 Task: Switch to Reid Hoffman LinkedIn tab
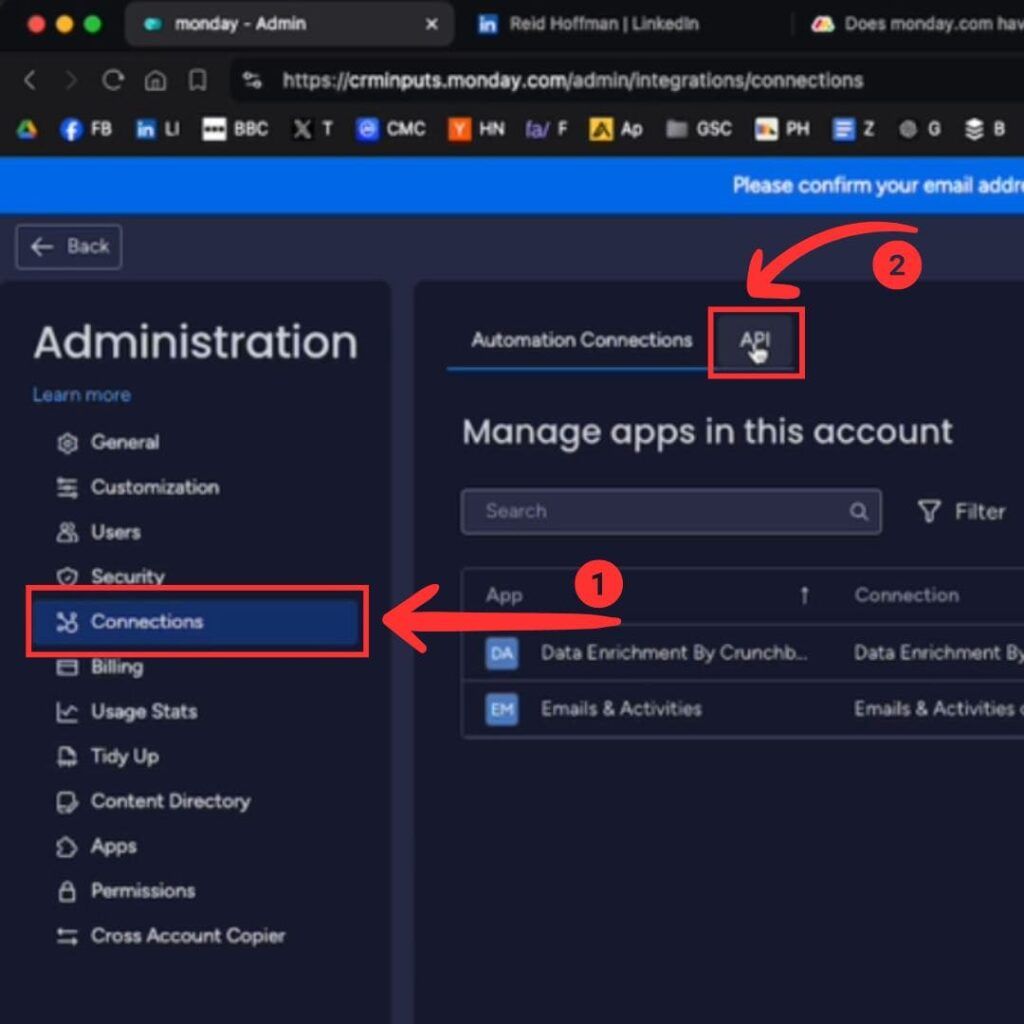(588, 24)
